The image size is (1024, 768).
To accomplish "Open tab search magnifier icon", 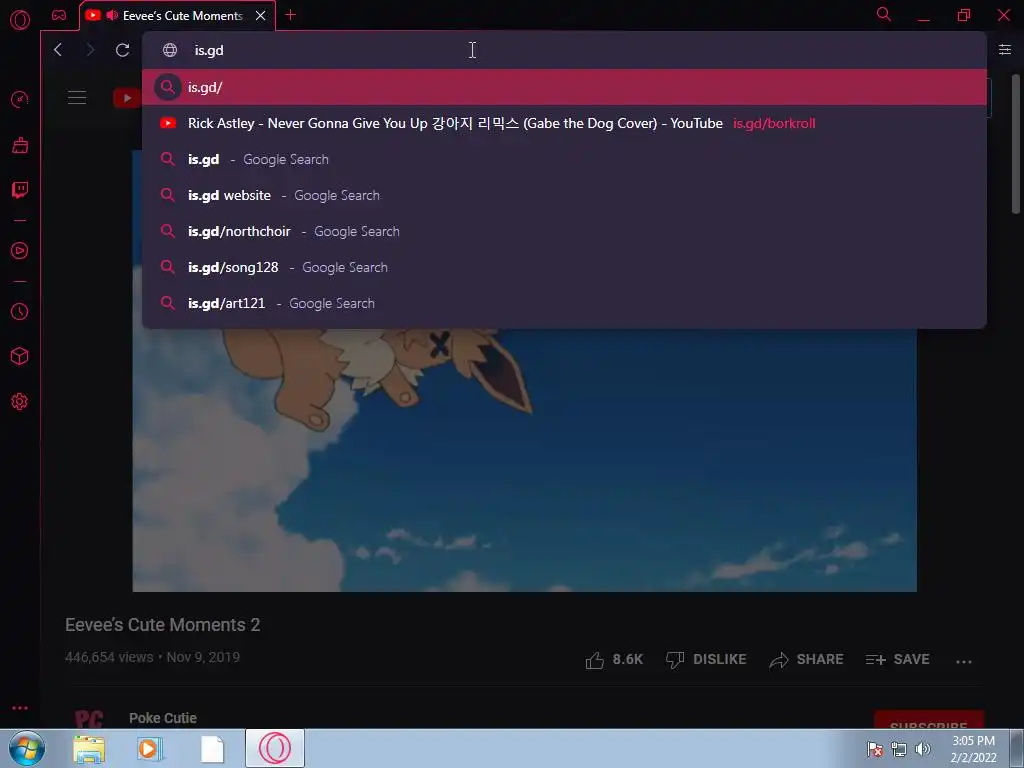I will (884, 14).
